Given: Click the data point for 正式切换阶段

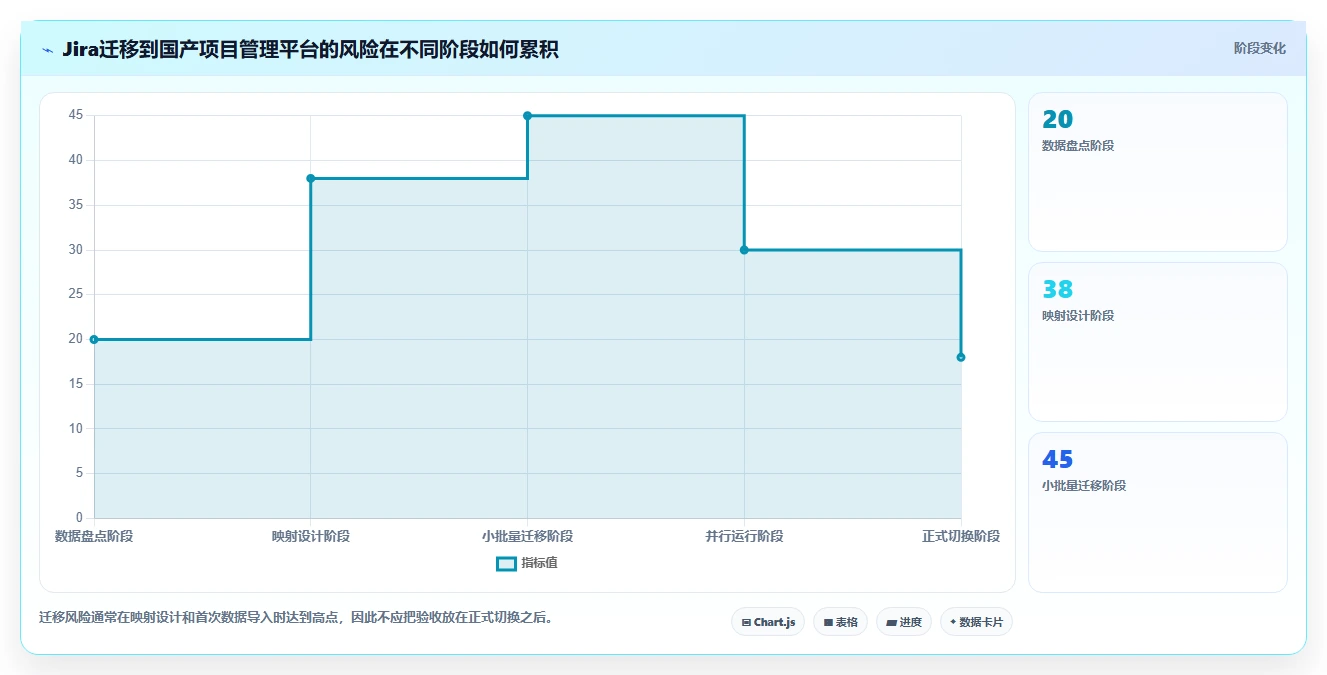Looking at the screenshot, I should click(961, 357).
